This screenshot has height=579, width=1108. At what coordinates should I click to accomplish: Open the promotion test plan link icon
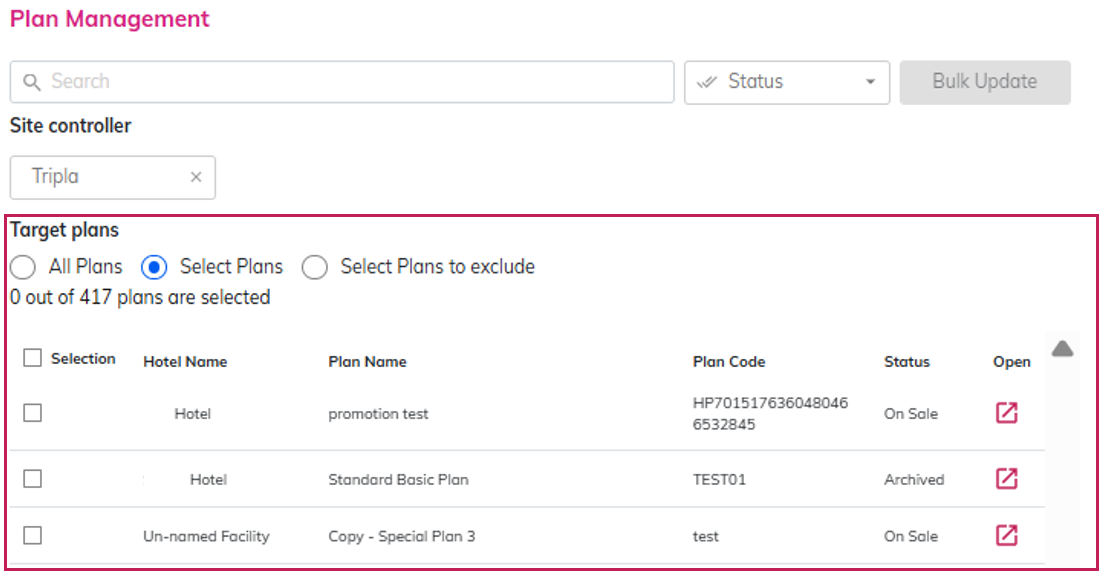pos(1006,413)
